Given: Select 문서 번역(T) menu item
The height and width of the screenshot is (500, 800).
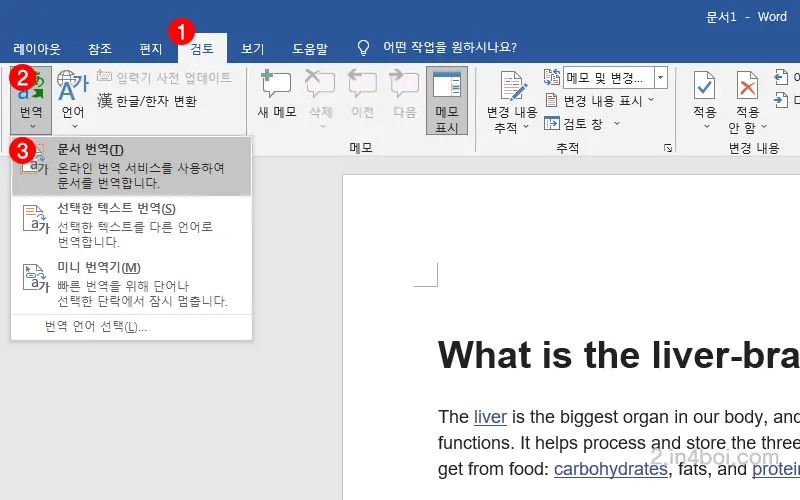Looking at the screenshot, I should click(x=131, y=166).
